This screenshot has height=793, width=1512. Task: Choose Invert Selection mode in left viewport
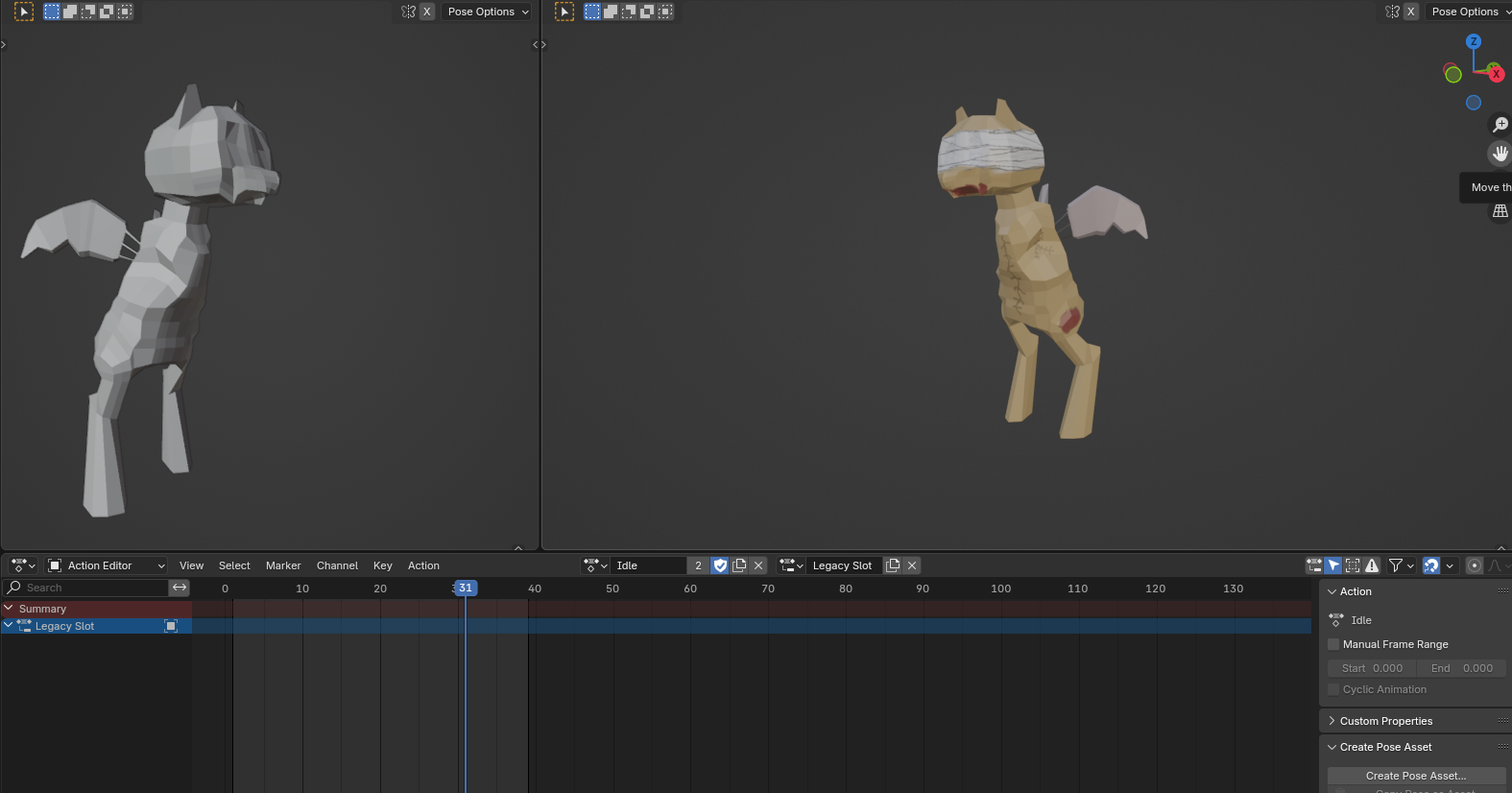click(107, 12)
